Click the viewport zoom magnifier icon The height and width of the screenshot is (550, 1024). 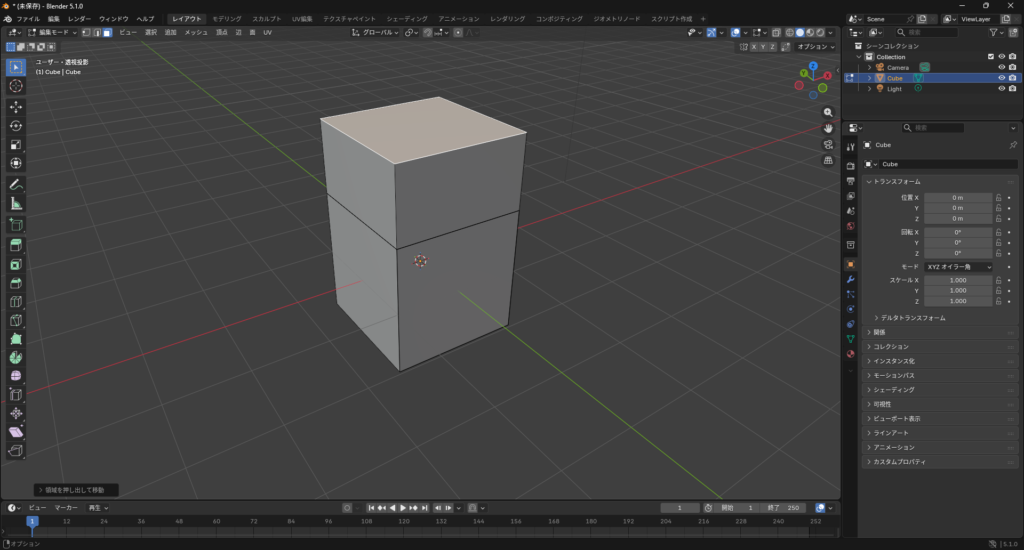(x=828, y=113)
